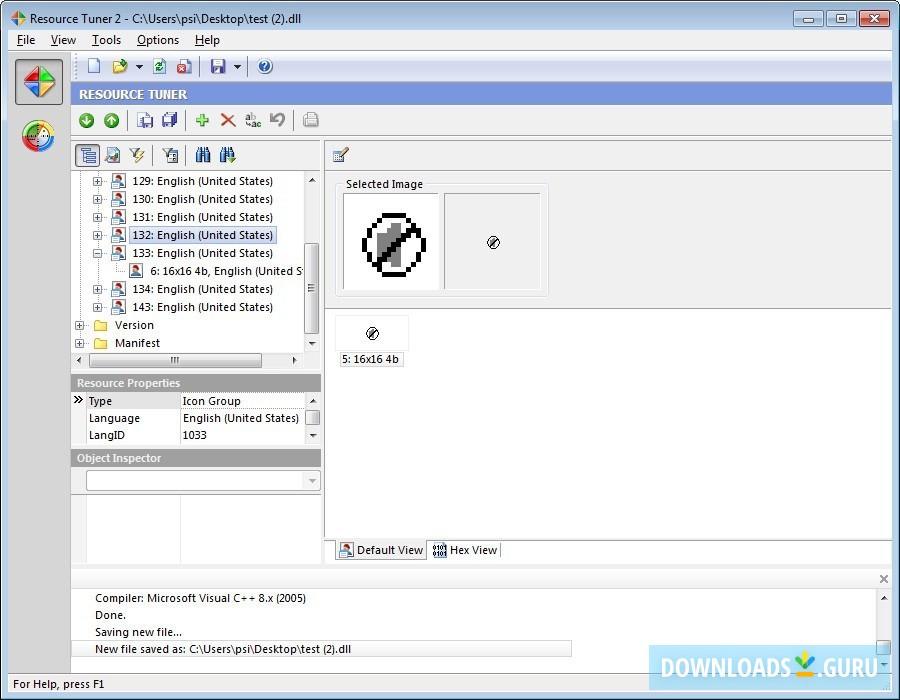The image size is (900, 700).
Task: Click the Rename resource abc icon
Action: (253, 120)
